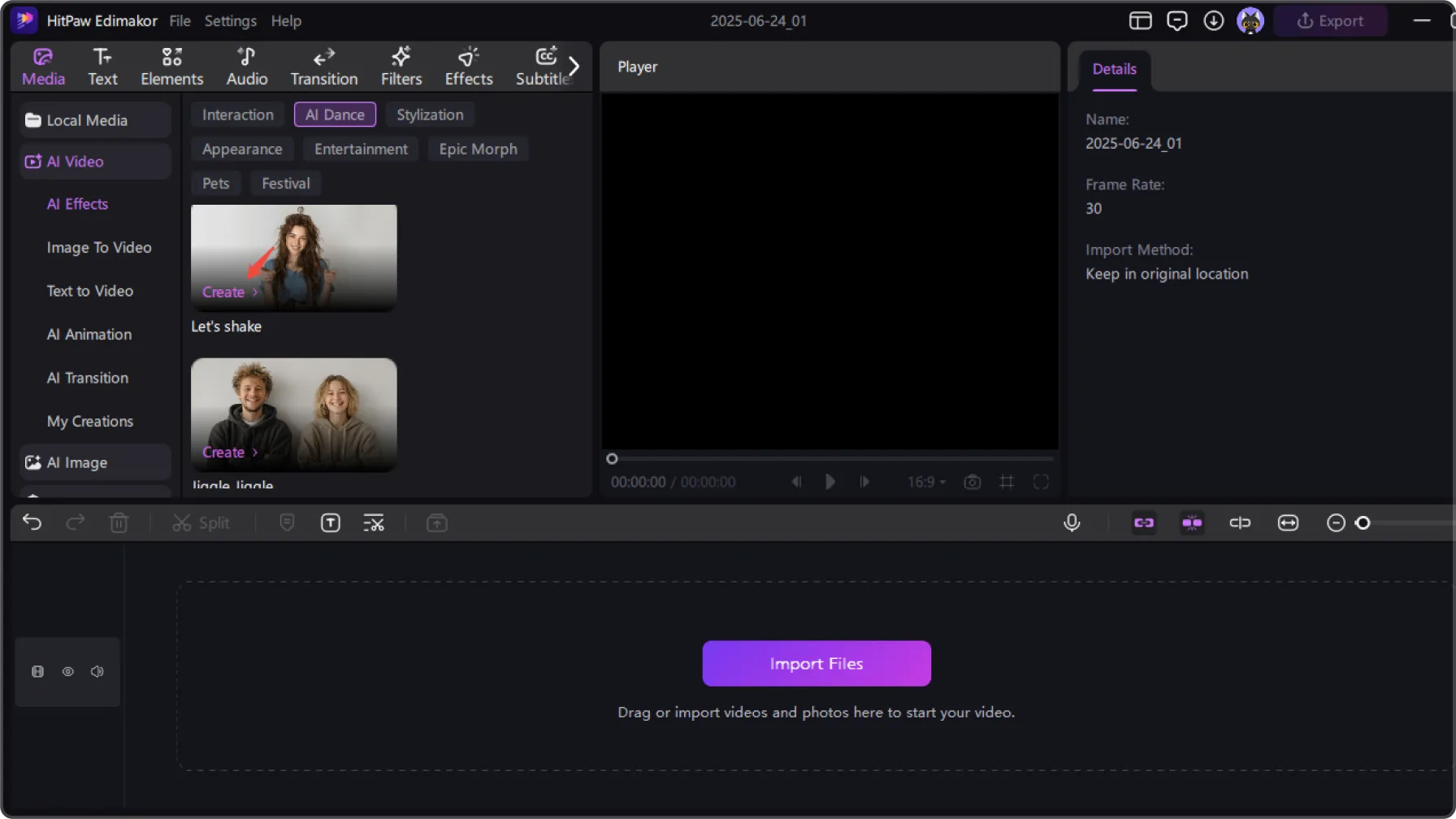Change the window layout icon

point(1141,21)
